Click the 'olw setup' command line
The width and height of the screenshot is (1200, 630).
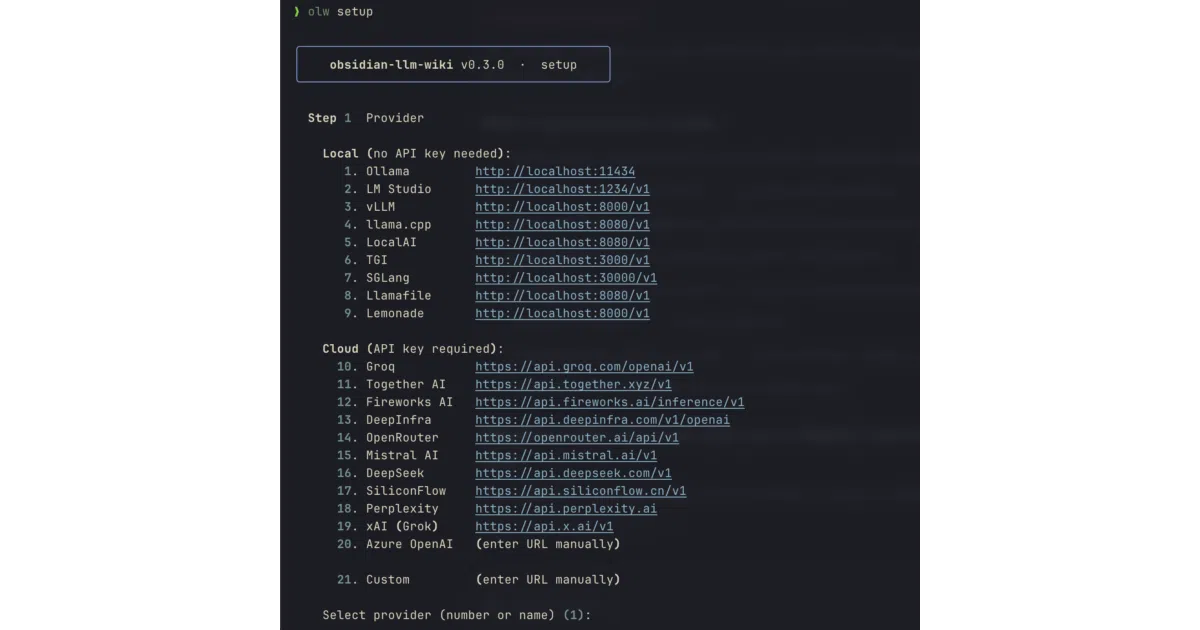(341, 12)
